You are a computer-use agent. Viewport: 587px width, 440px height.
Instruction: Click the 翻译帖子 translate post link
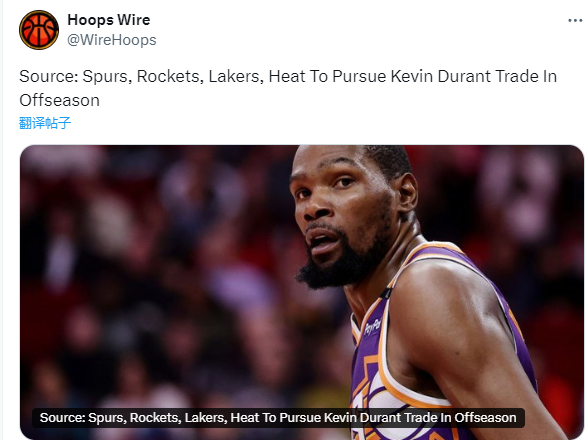tap(45, 123)
